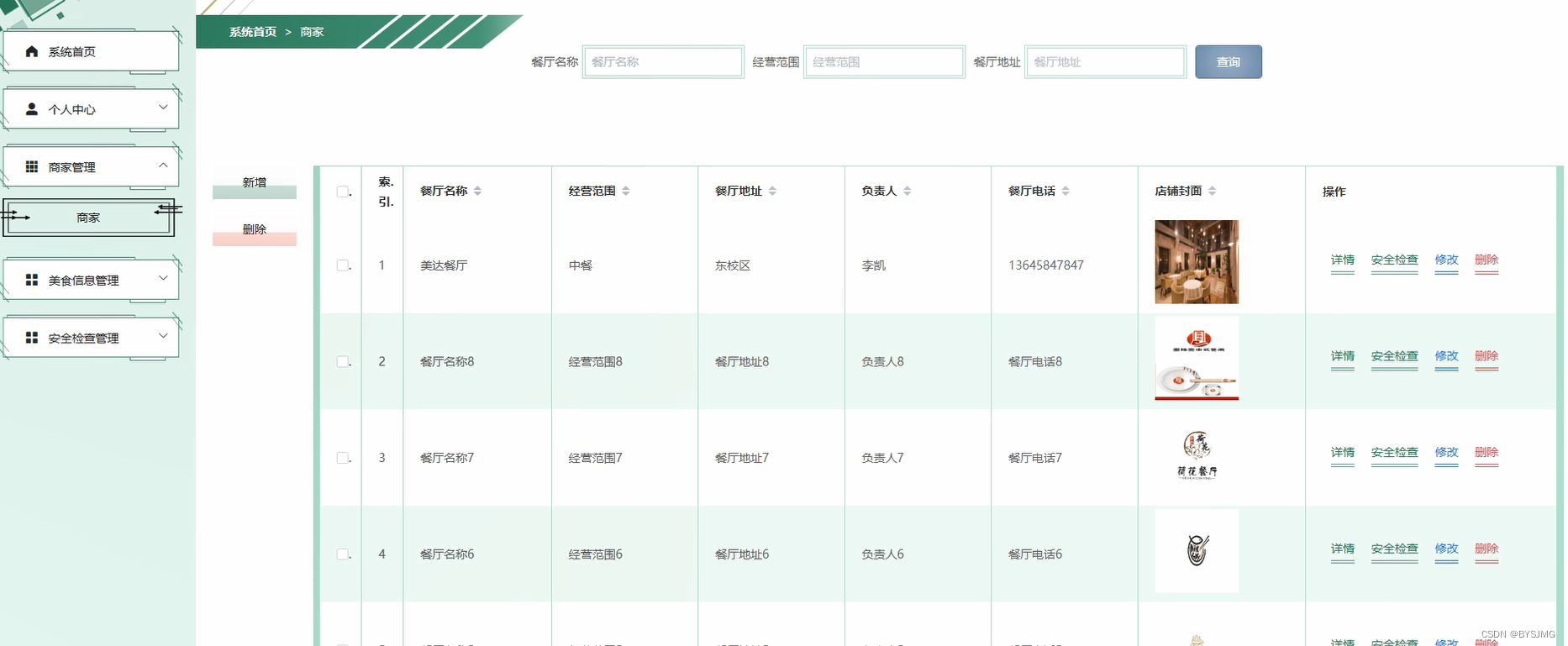Click 删除 for 餐厅名称8 row
Image resolution: width=1568 pixels, height=646 pixels.
coord(1486,357)
